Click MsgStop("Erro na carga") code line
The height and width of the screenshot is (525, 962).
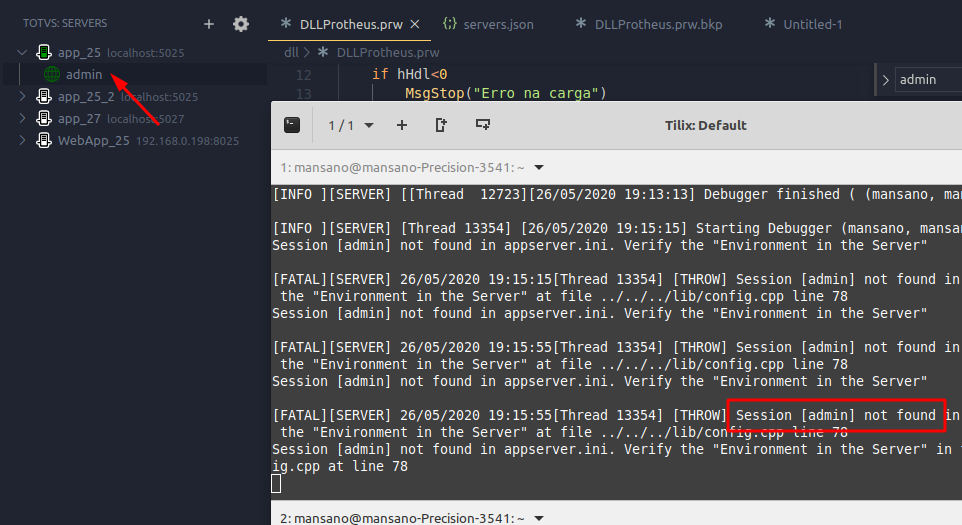(x=506, y=93)
